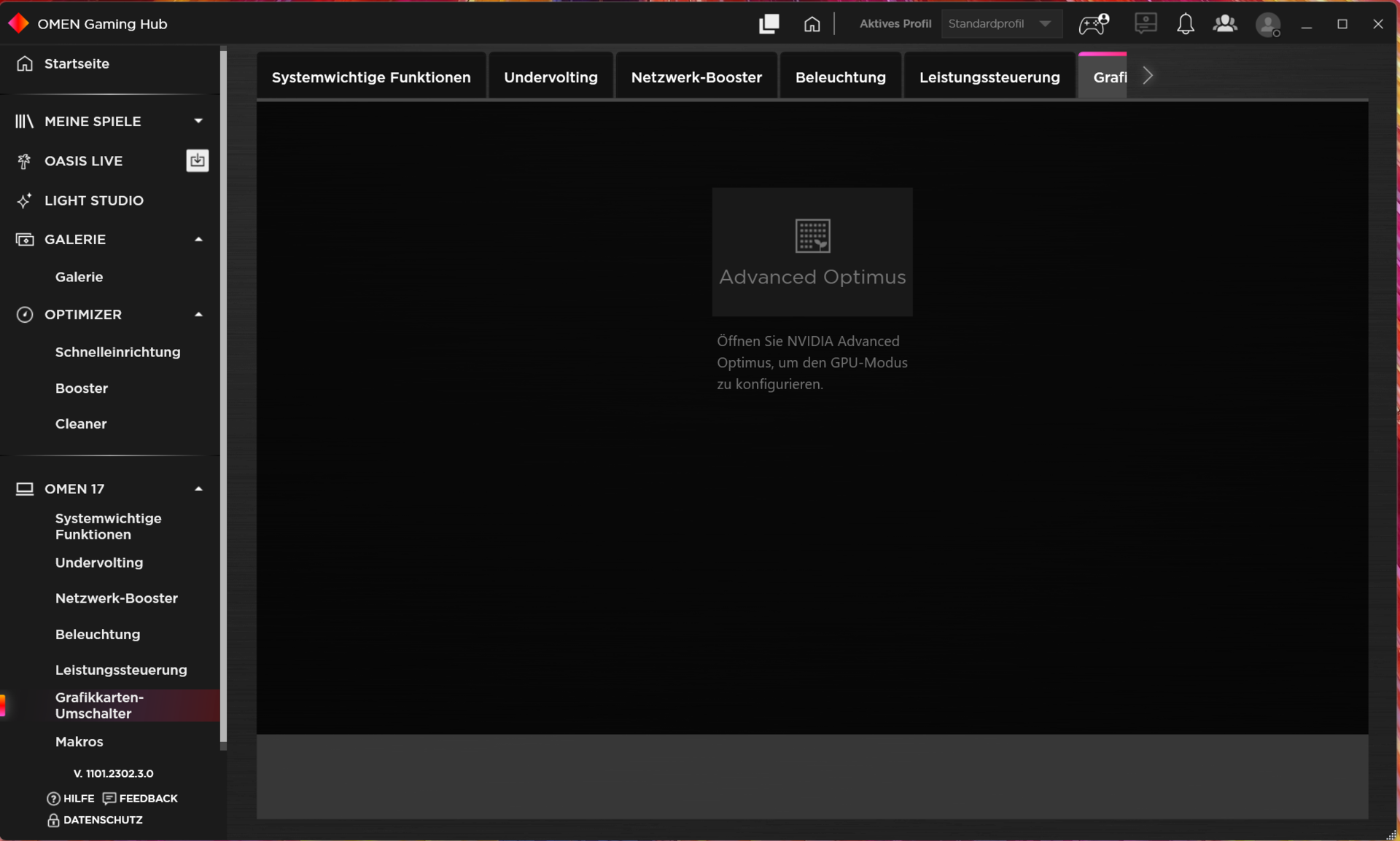Switch to the Undervolting tab
1400x841 pixels.
tap(550, 77)
